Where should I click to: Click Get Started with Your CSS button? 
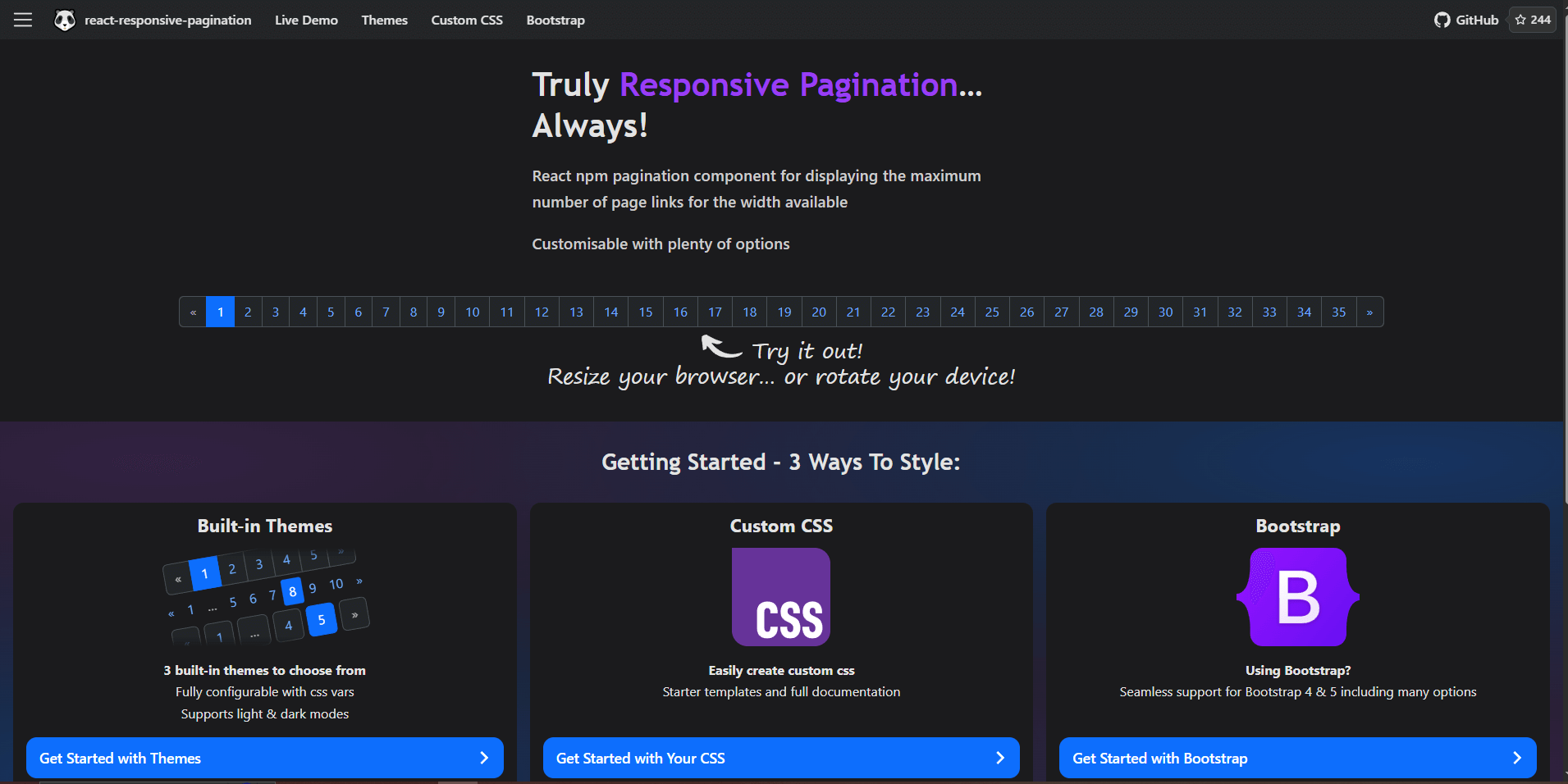[780, 758]
